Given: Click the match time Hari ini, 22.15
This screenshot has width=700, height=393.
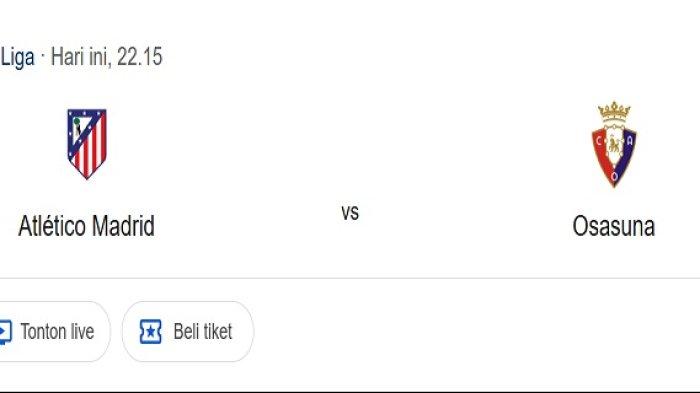Looking at the screenshot, I should pos(107,57).
